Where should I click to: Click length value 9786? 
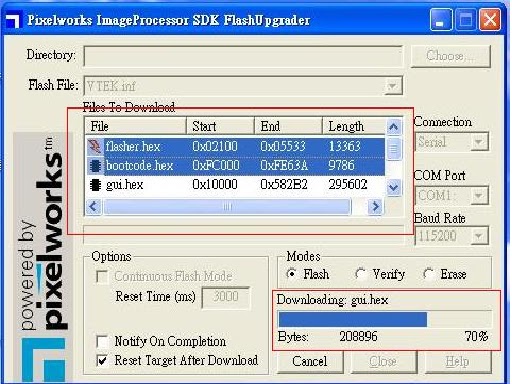click(341, 166)
